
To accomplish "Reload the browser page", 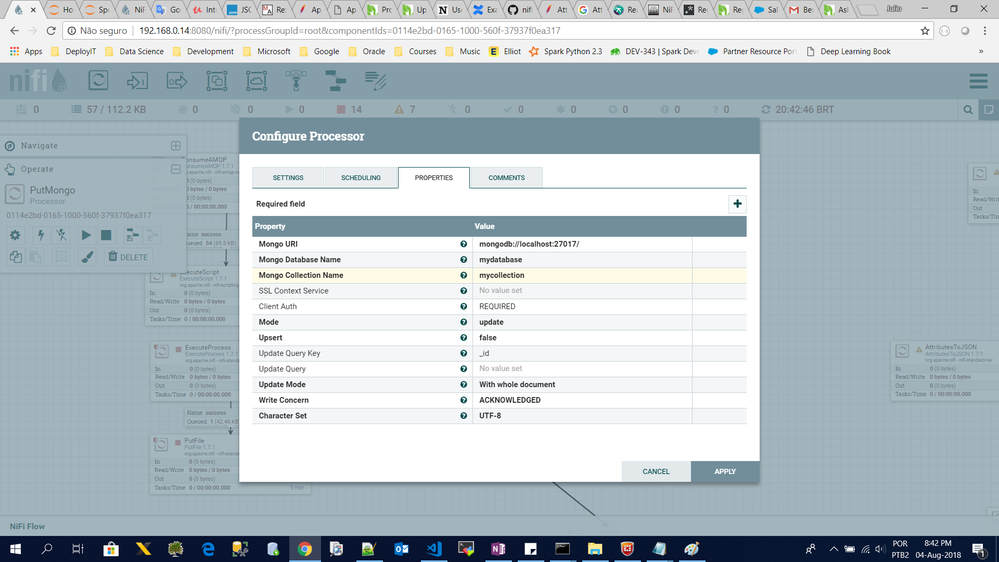I will pyautogui.click(x=51, y=31).
